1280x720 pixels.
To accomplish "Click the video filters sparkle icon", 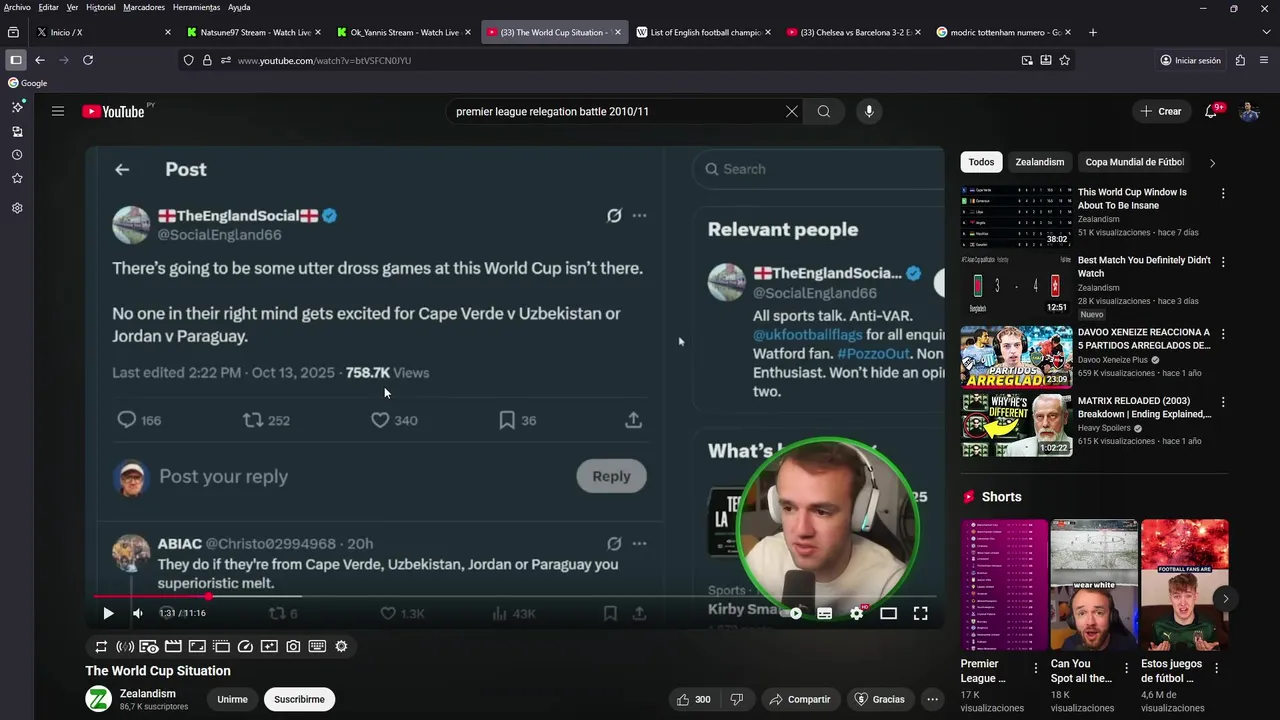I will point(269,646).
